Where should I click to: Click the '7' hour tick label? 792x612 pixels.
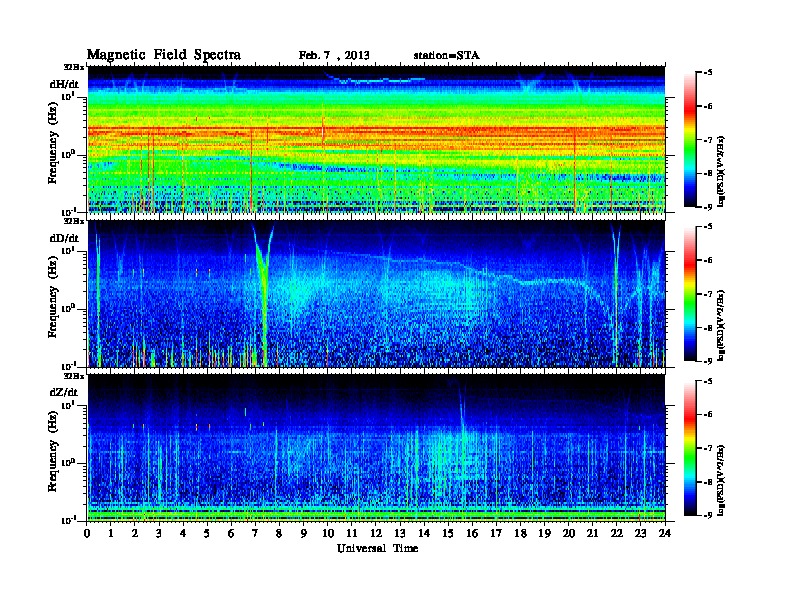[256, 533]
